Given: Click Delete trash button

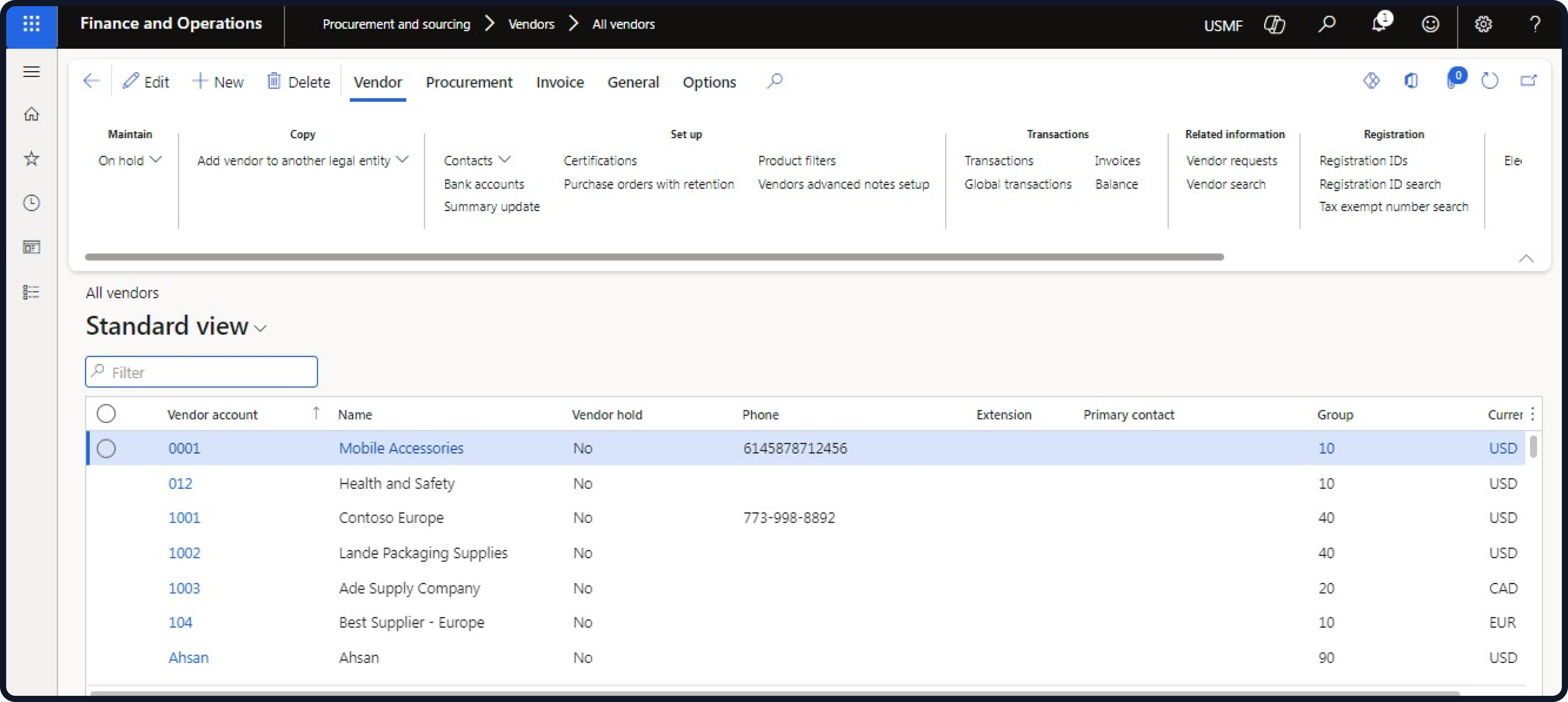Looking at the screenshot, I should click(299, 82).
